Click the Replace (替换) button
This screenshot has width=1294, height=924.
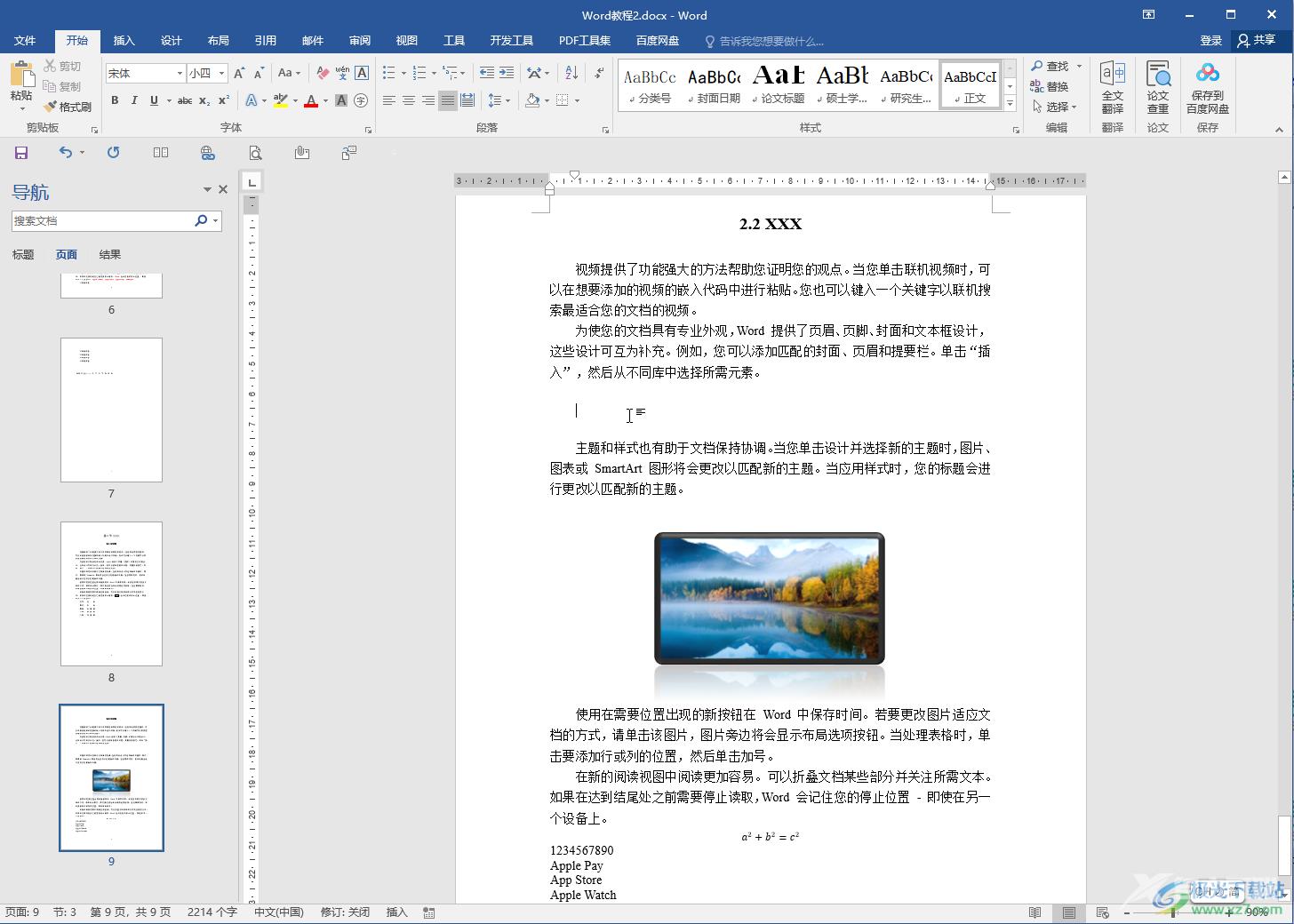pos(1050,86)
